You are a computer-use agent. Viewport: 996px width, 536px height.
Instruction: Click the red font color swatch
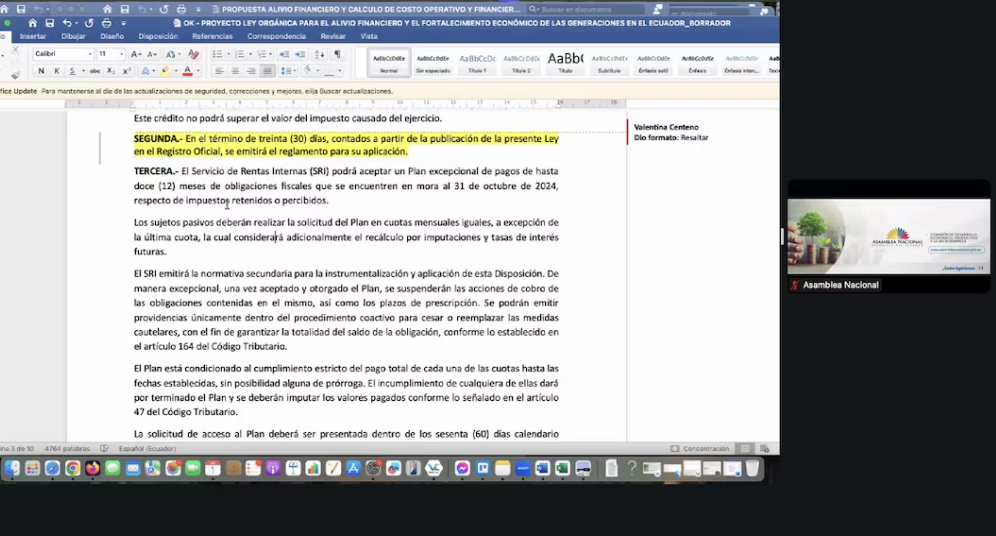click(x=187, y=71)
